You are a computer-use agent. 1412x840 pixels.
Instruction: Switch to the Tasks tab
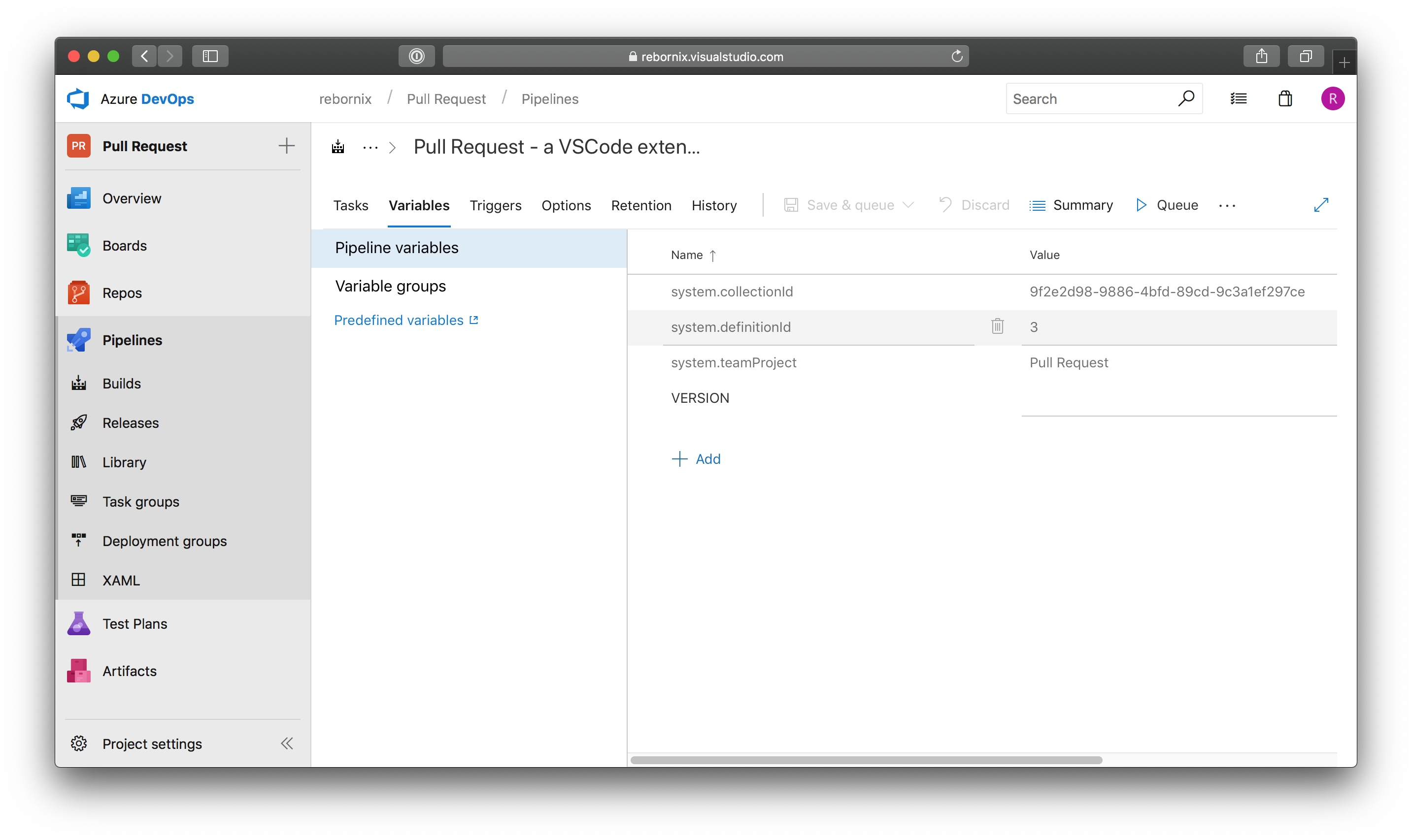tap(351, 205)
